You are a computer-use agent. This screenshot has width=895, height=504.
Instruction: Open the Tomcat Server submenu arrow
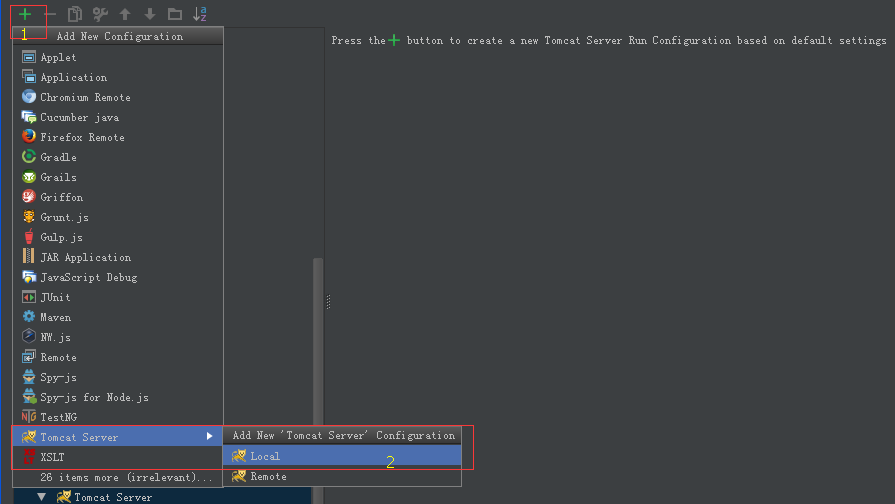point(209,437)
